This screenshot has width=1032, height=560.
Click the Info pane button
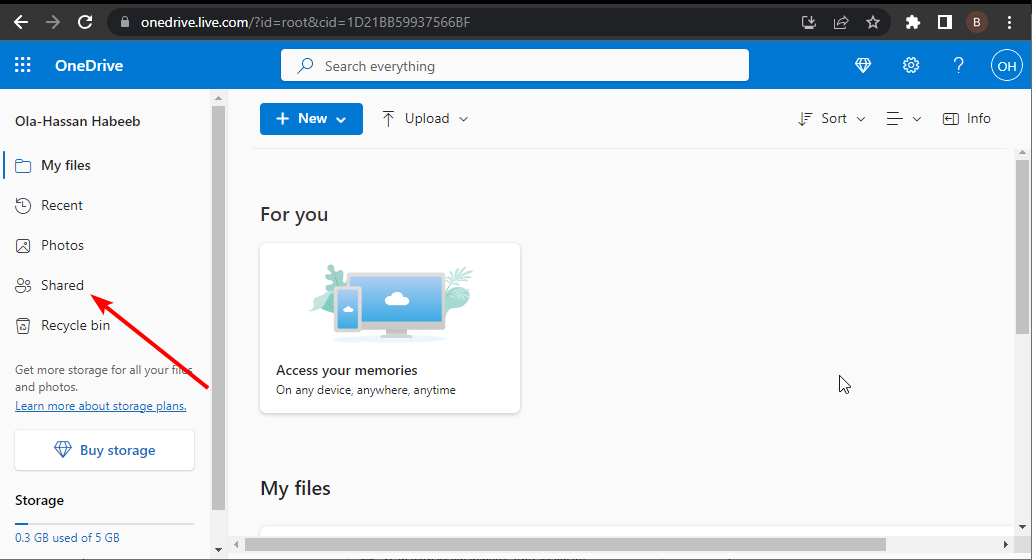pos(966,118)
